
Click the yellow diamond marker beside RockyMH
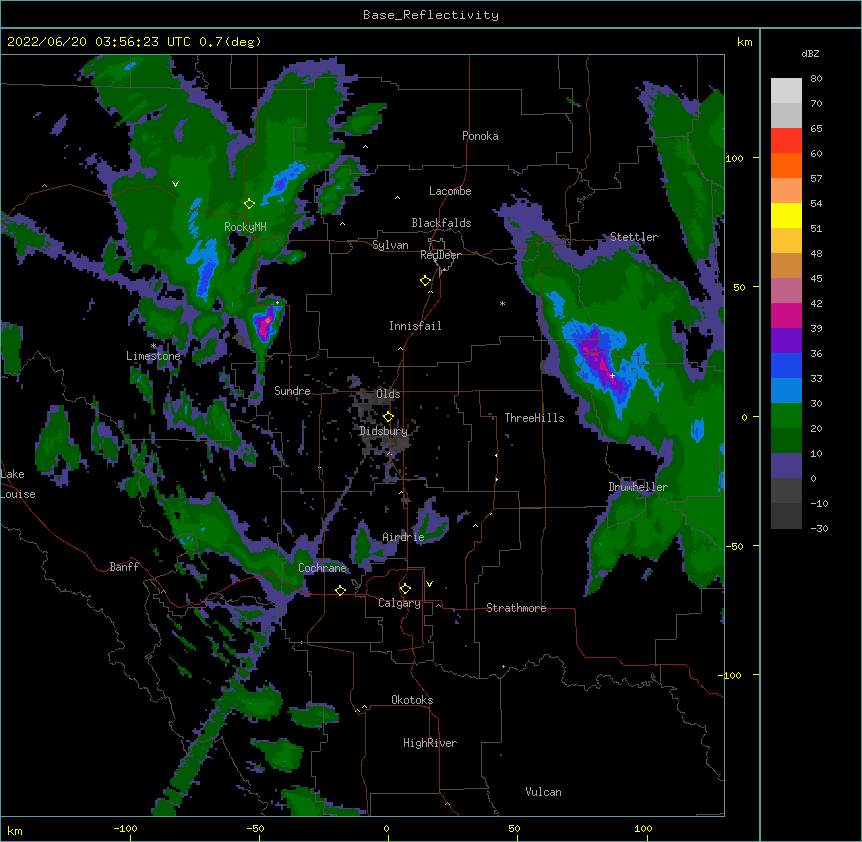(x=249, y=204)
